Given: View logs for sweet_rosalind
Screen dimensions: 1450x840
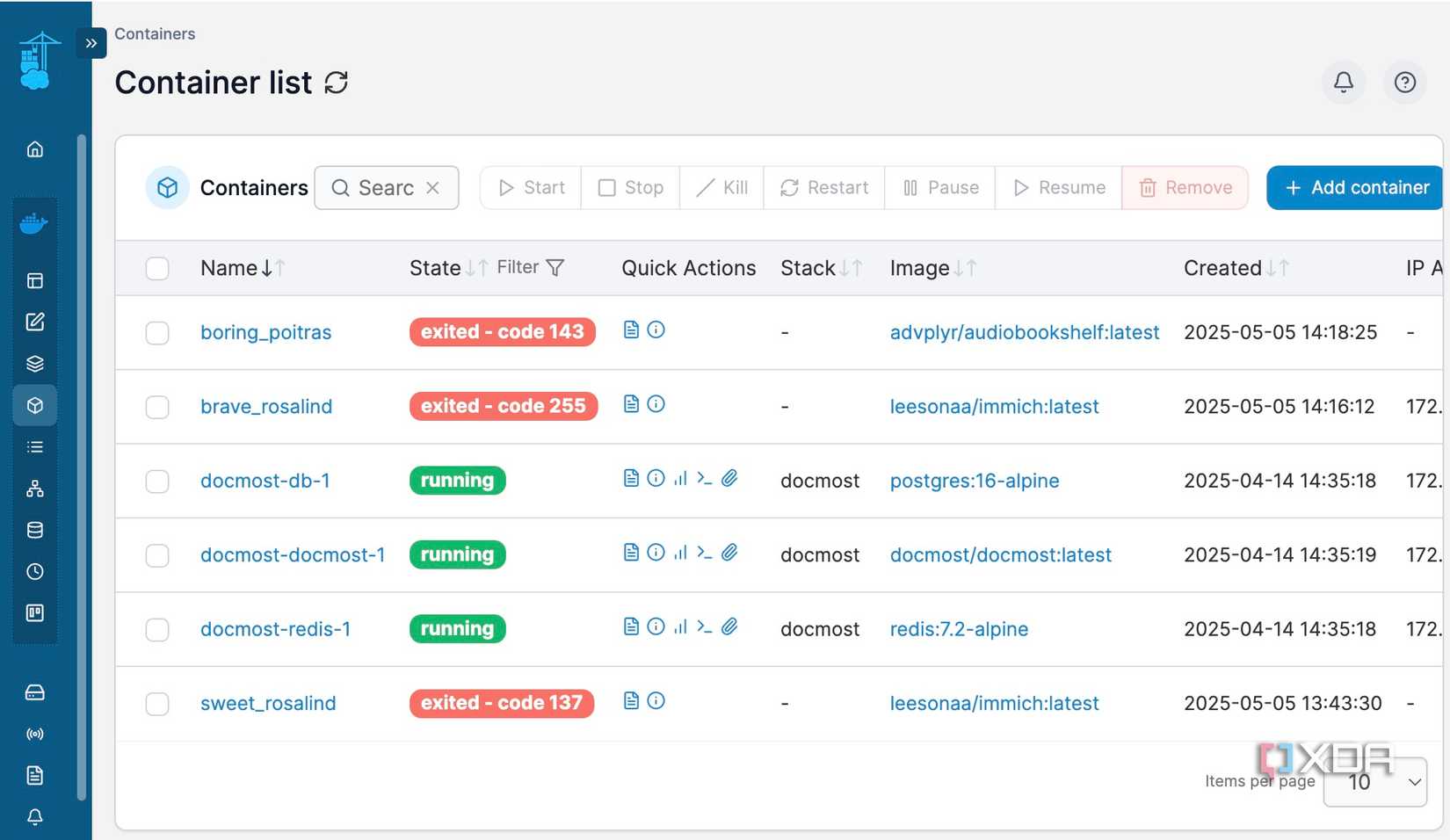Looking at the screenshot, I should point(631,700).
